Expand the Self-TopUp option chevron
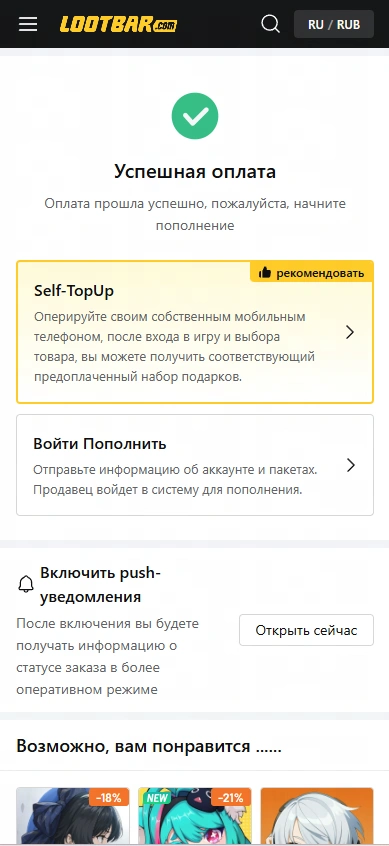The image size is (389, 846). pyautogui.click(x=350, y=332)
